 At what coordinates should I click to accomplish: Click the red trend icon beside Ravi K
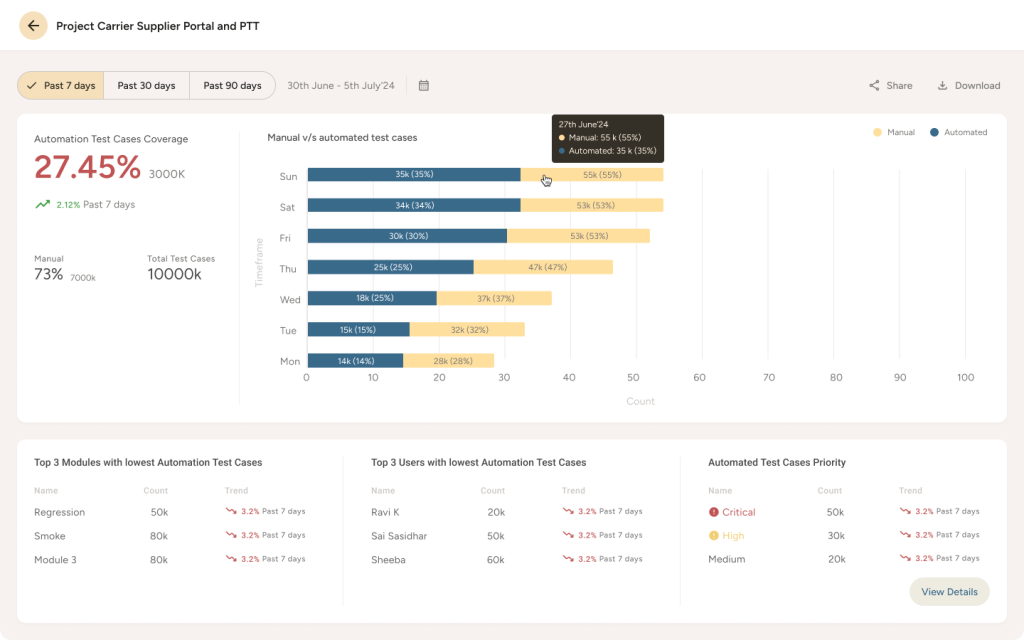coord(567,511)
